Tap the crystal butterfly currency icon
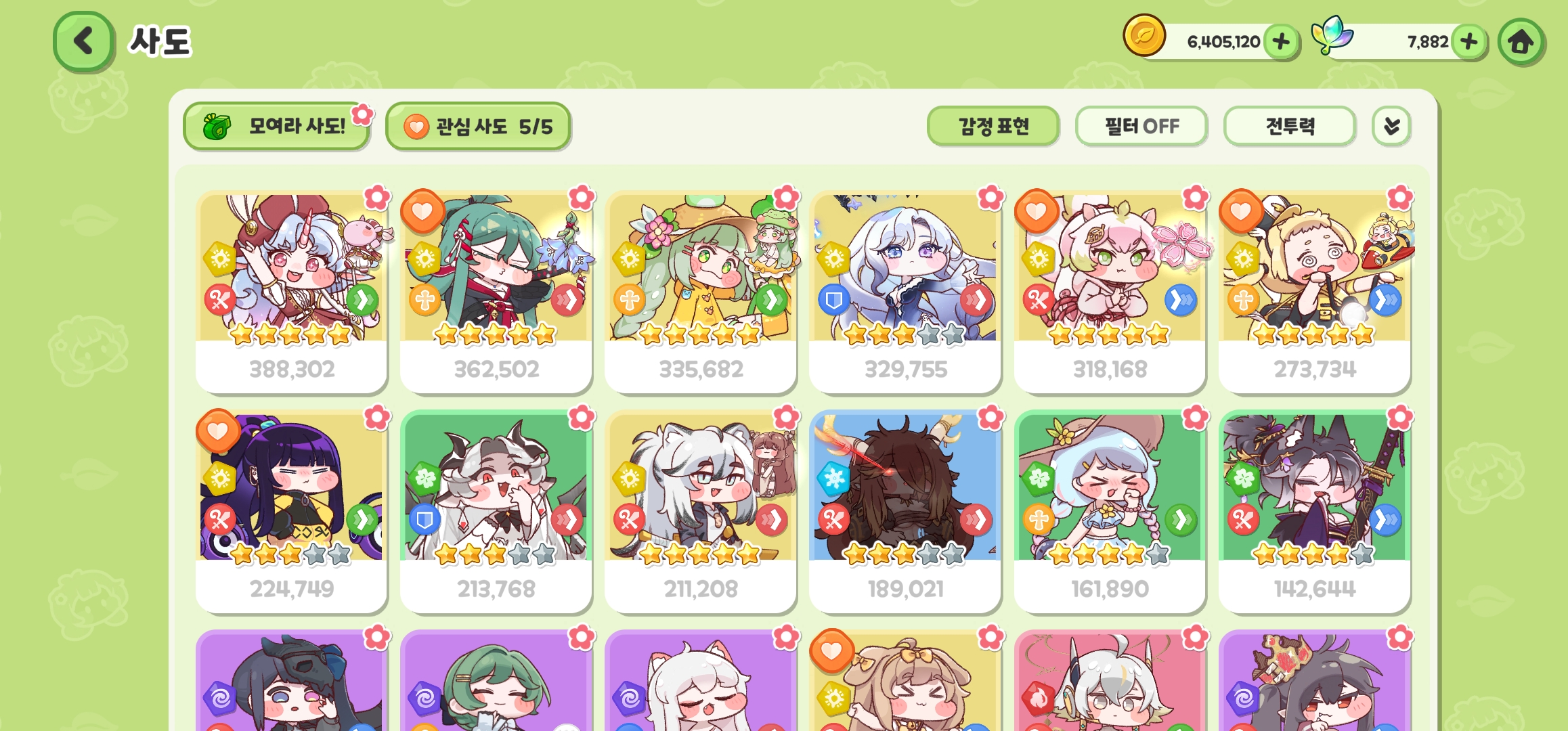The height and width of the screenshot is (731, 1568). pyautogui.click(x=1331, y=35)
